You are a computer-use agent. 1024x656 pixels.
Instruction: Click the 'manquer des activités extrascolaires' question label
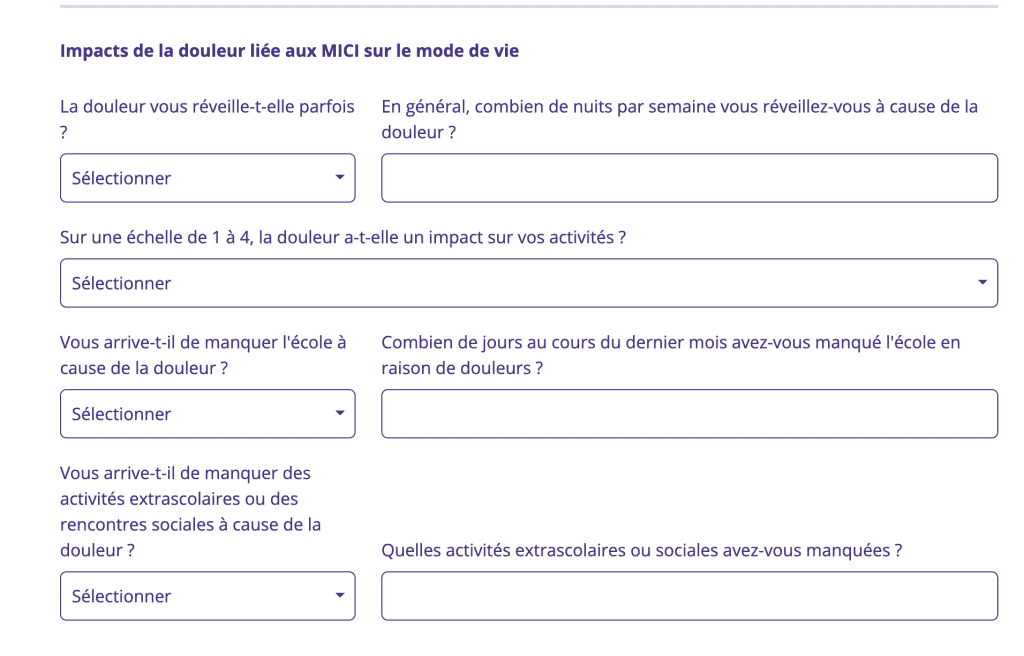click(x=191, y=512)
